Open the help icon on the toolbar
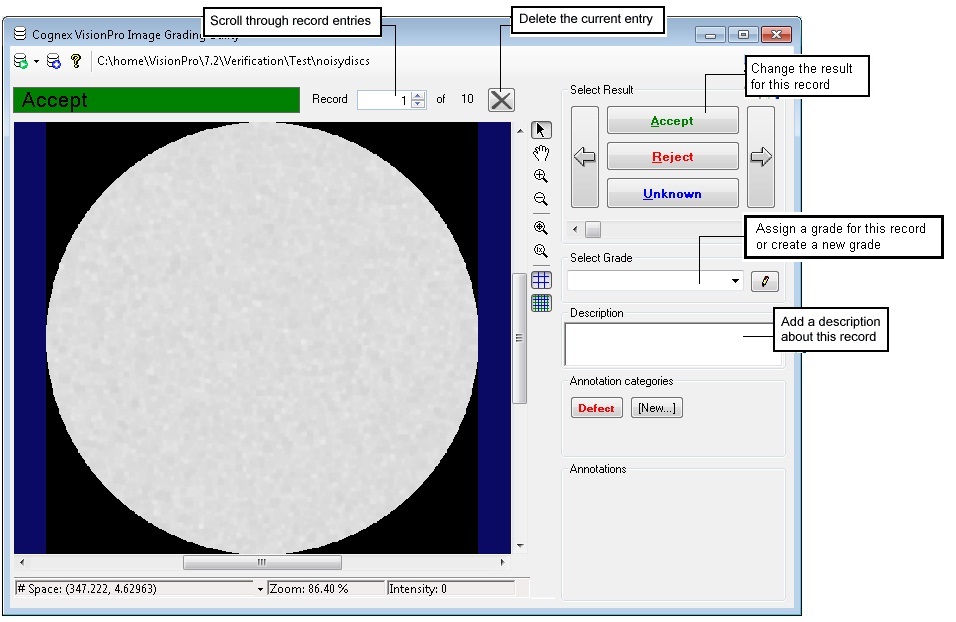Image resolution: width=956 pixels, height=622 pixels. pyautogui.click(x=75, y=60)
